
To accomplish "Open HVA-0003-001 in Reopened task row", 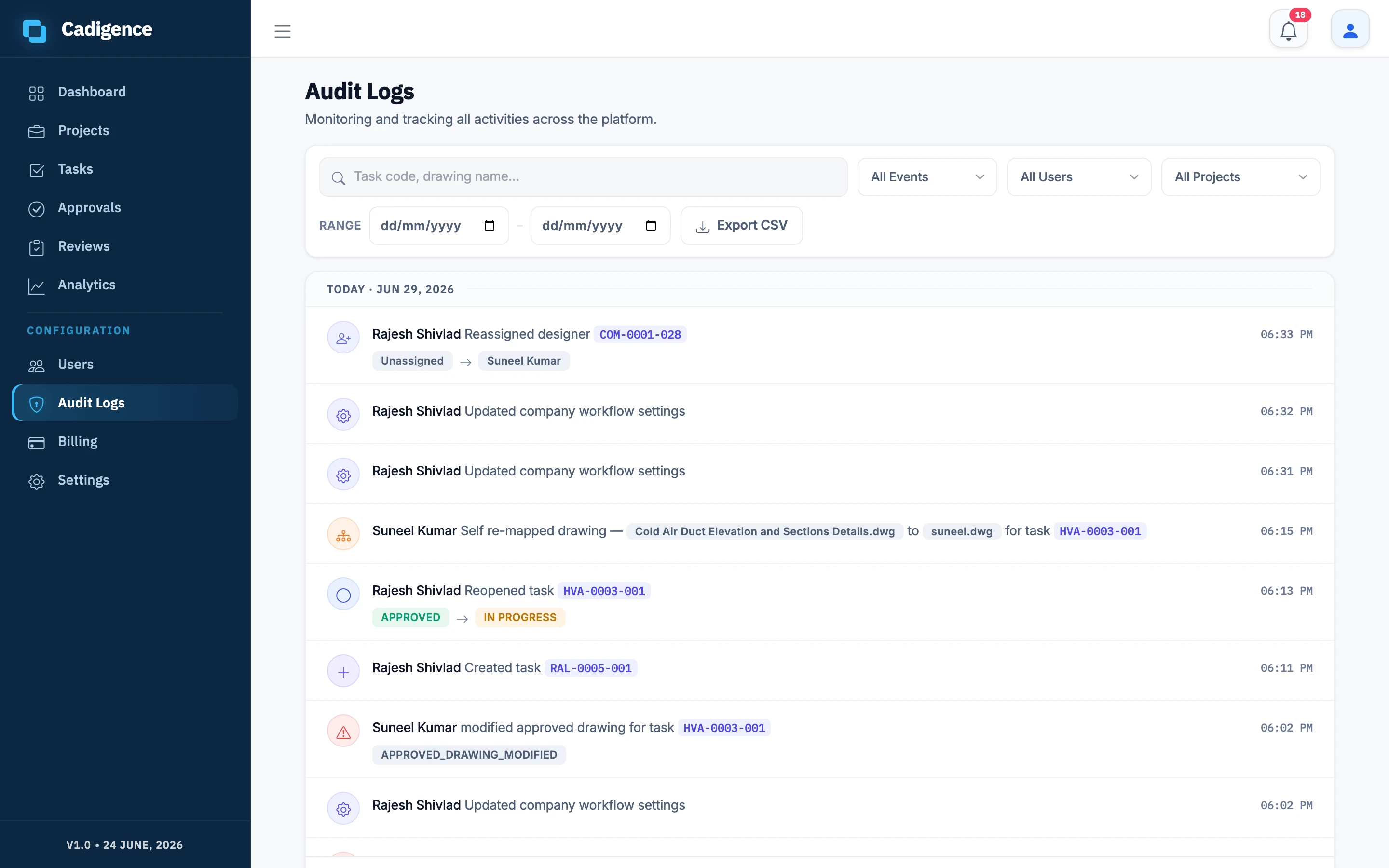I will click(x=604, y=591).
